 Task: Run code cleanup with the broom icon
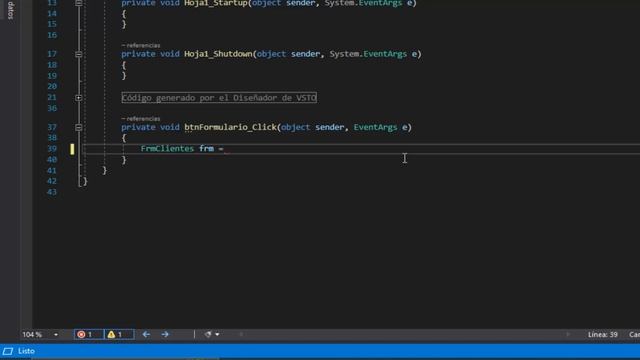point(208,335)
